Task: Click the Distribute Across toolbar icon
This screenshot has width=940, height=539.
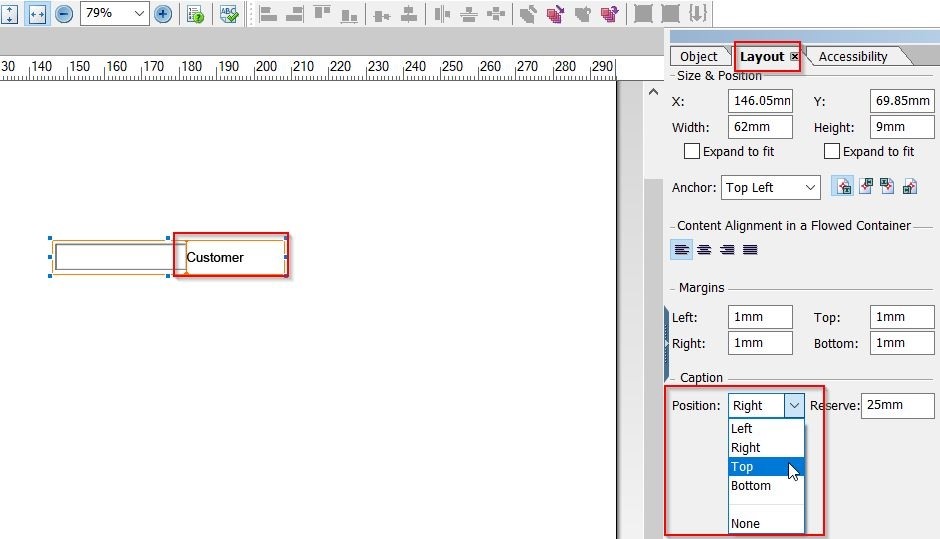Action: [442, 14]
